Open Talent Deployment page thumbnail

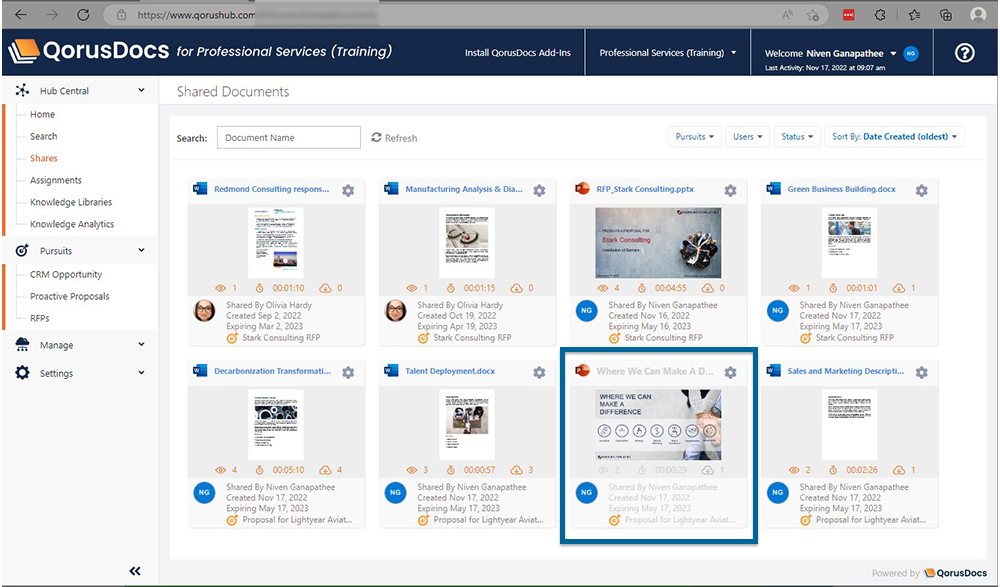(467, 424)
